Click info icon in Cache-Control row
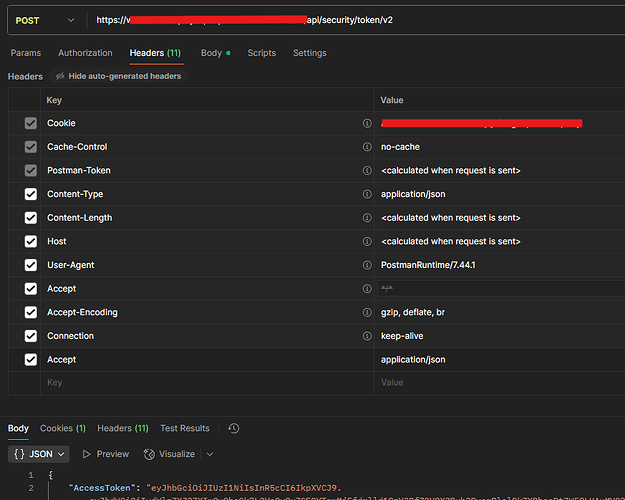 coord(367,147)
